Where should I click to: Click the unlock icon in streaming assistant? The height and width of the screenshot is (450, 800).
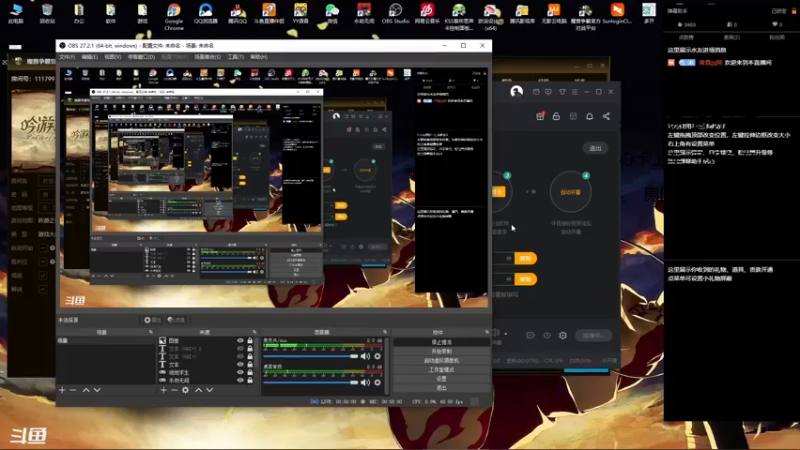[556, 116]
